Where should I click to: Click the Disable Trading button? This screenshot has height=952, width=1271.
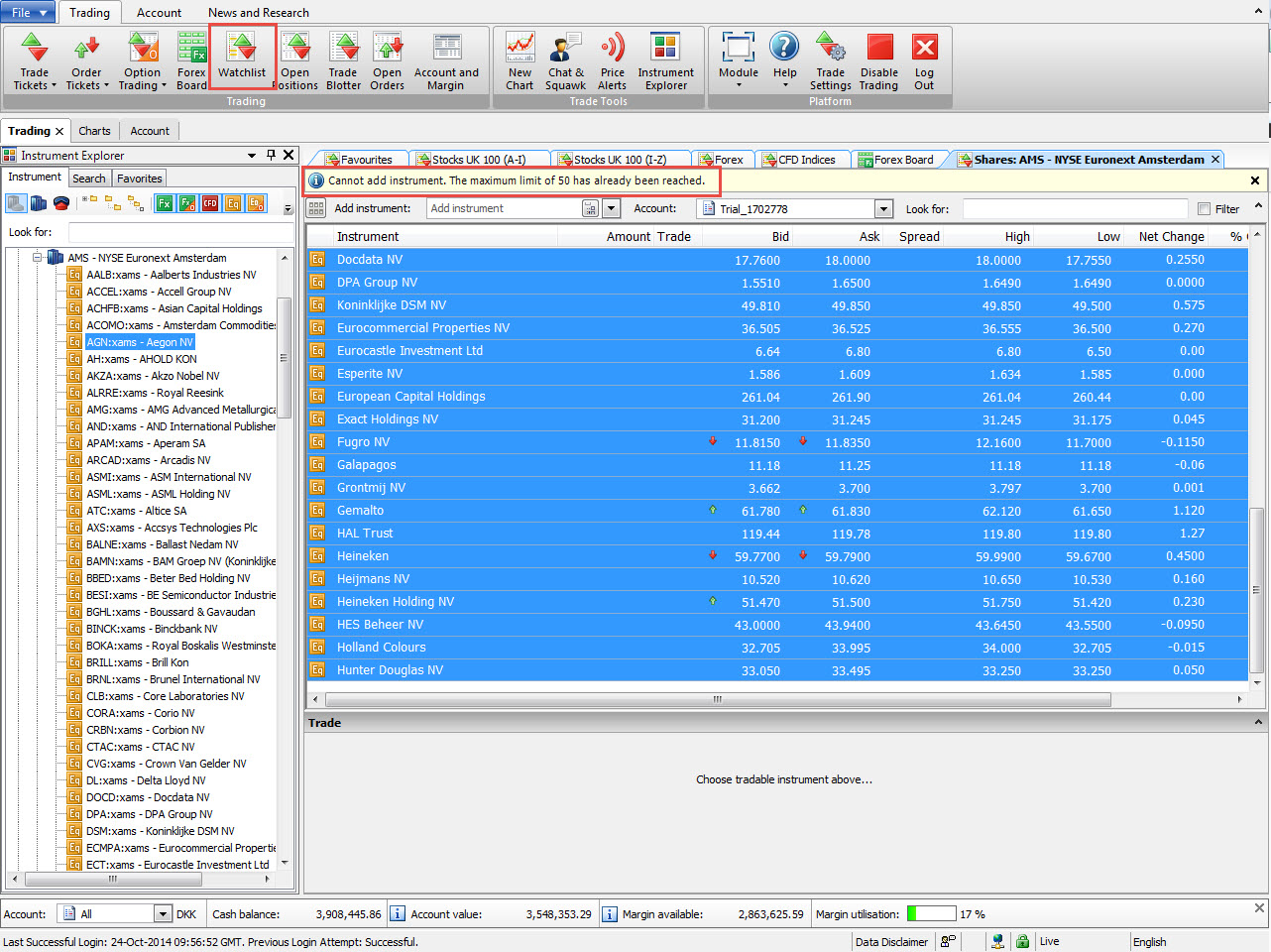pos(879,61)
